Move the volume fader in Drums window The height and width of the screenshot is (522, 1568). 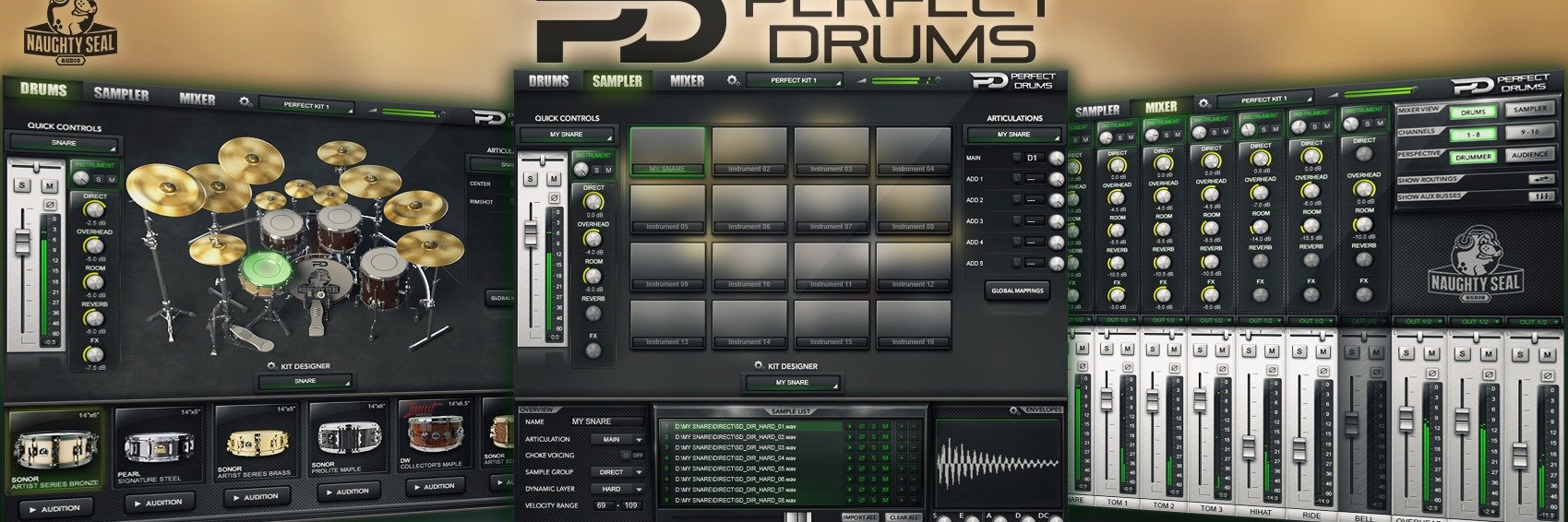point(22,242)
